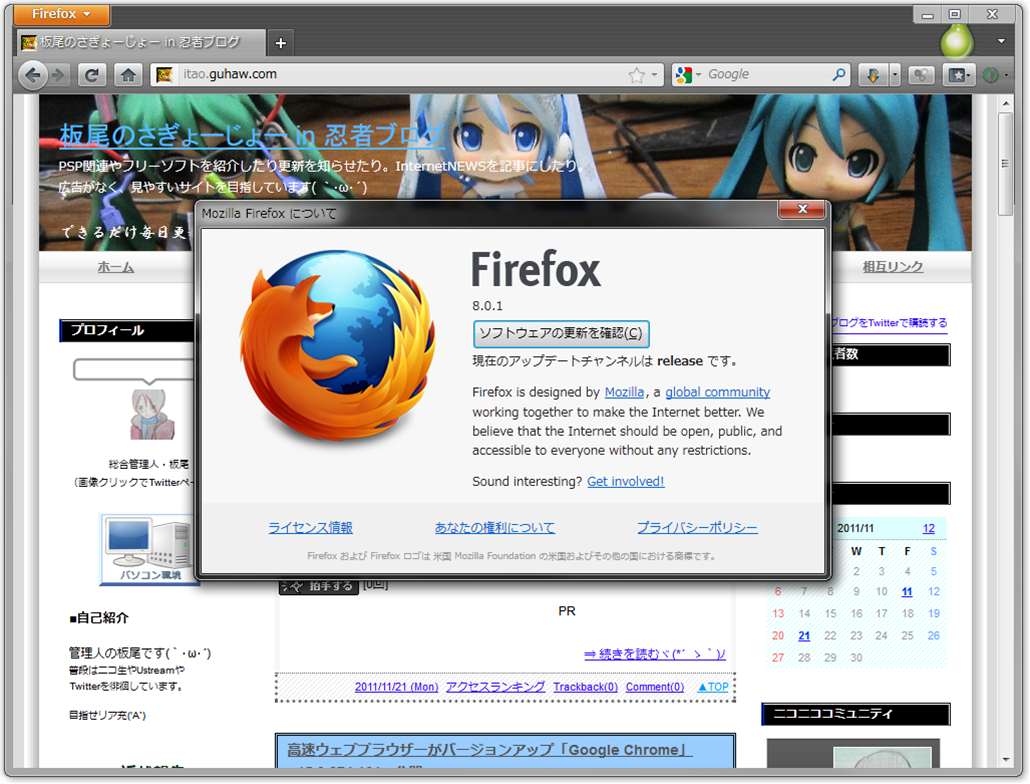1030x784 pixels.
Task: Open the dropdown next to the bookmark star
Action: coord(654,75)
